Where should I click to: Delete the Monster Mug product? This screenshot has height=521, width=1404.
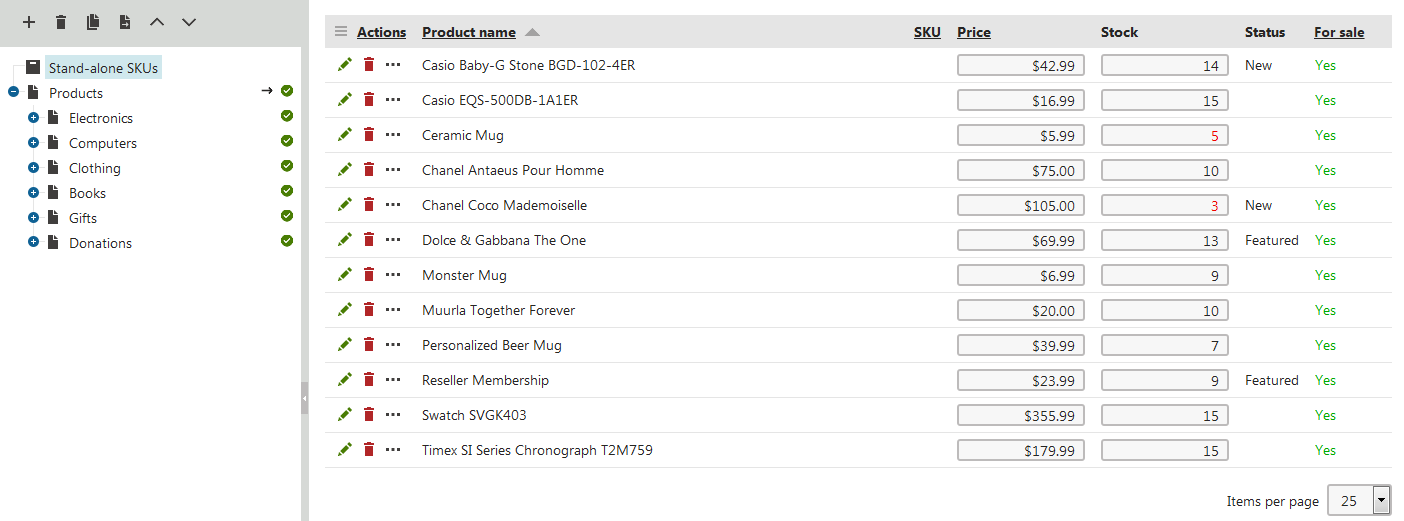369,274
